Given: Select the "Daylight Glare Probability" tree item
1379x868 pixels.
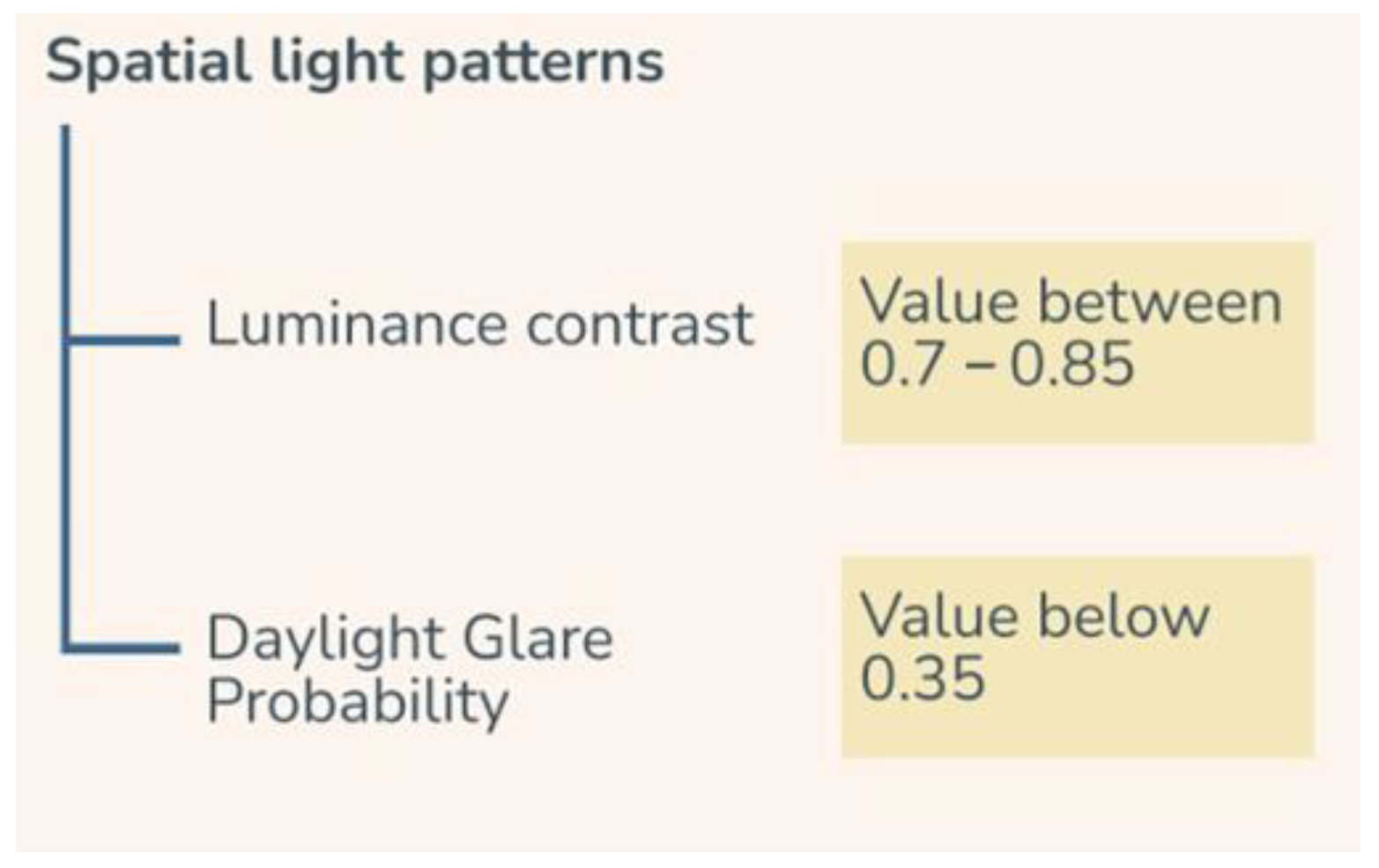Looking at the screenshot, I should pyautogui.click(x=410, y=670).
